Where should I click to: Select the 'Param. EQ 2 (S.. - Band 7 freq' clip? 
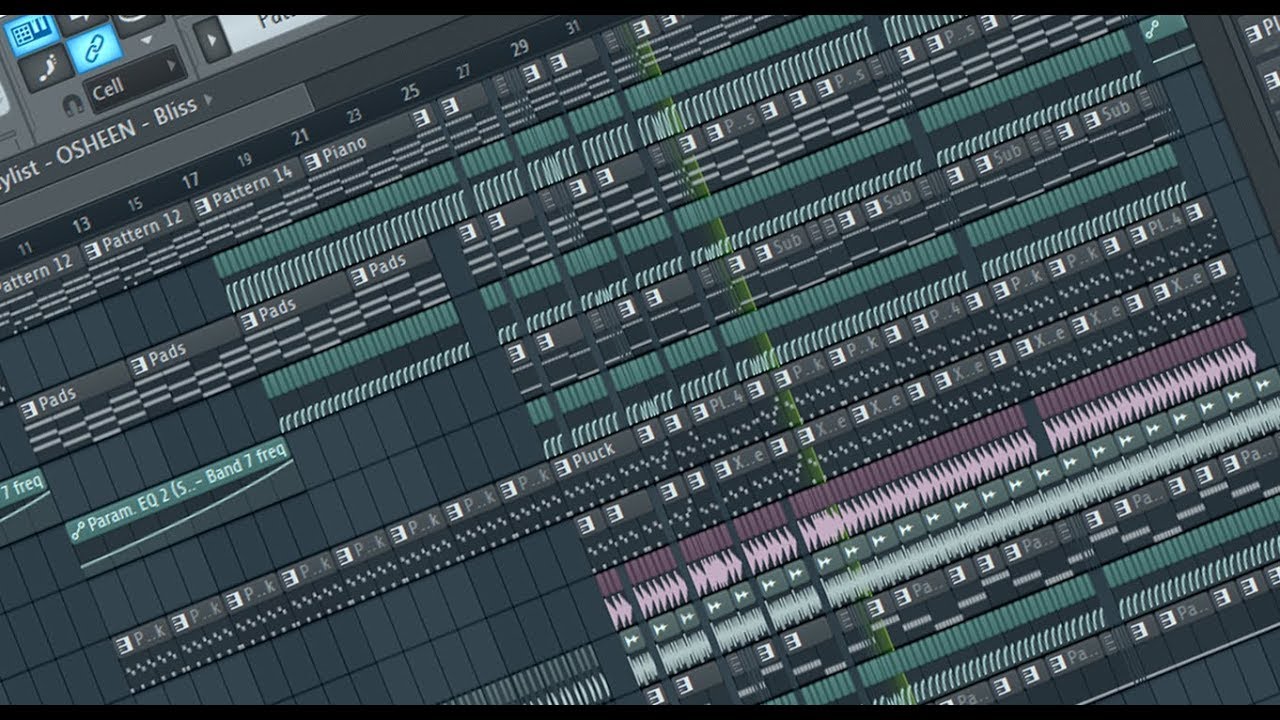177,490
